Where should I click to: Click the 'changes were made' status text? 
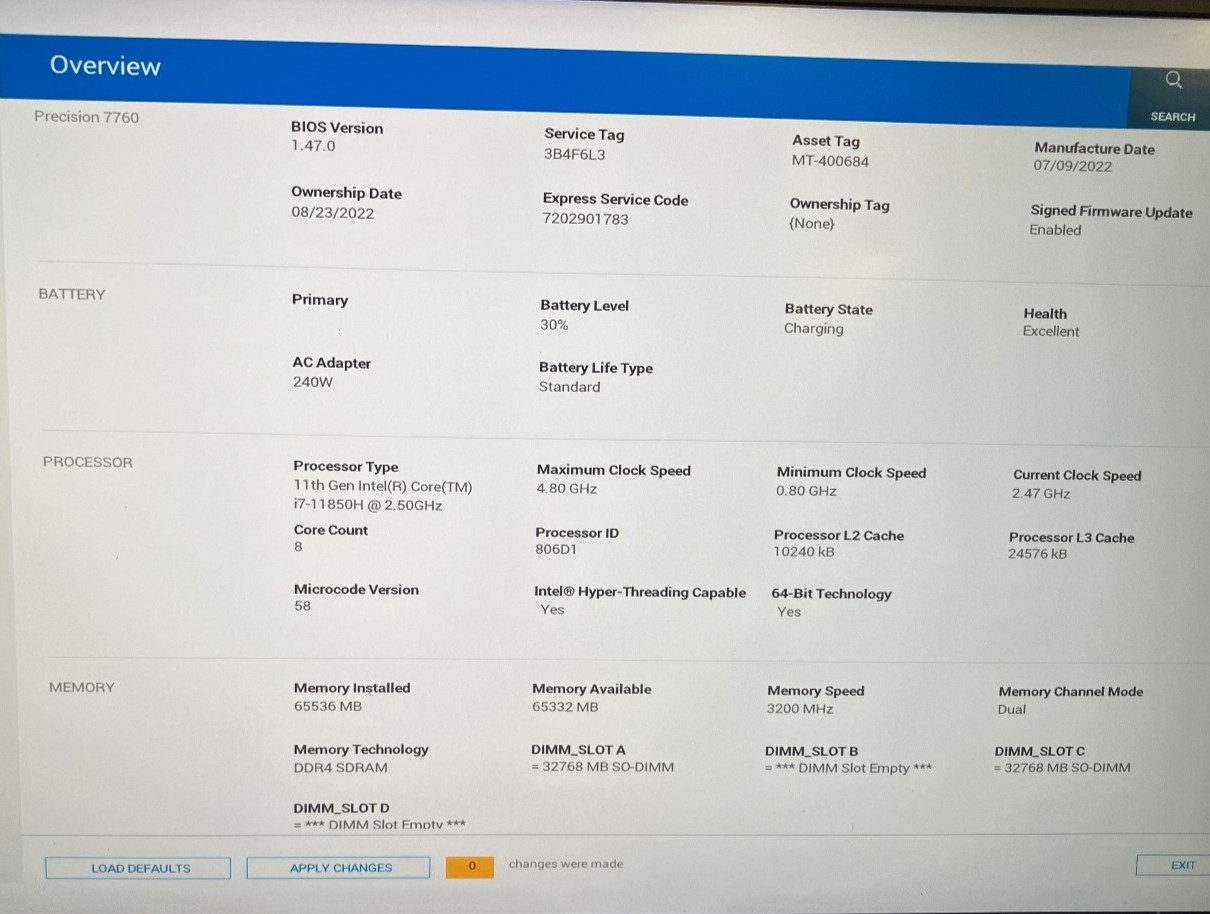coord(565,864)
